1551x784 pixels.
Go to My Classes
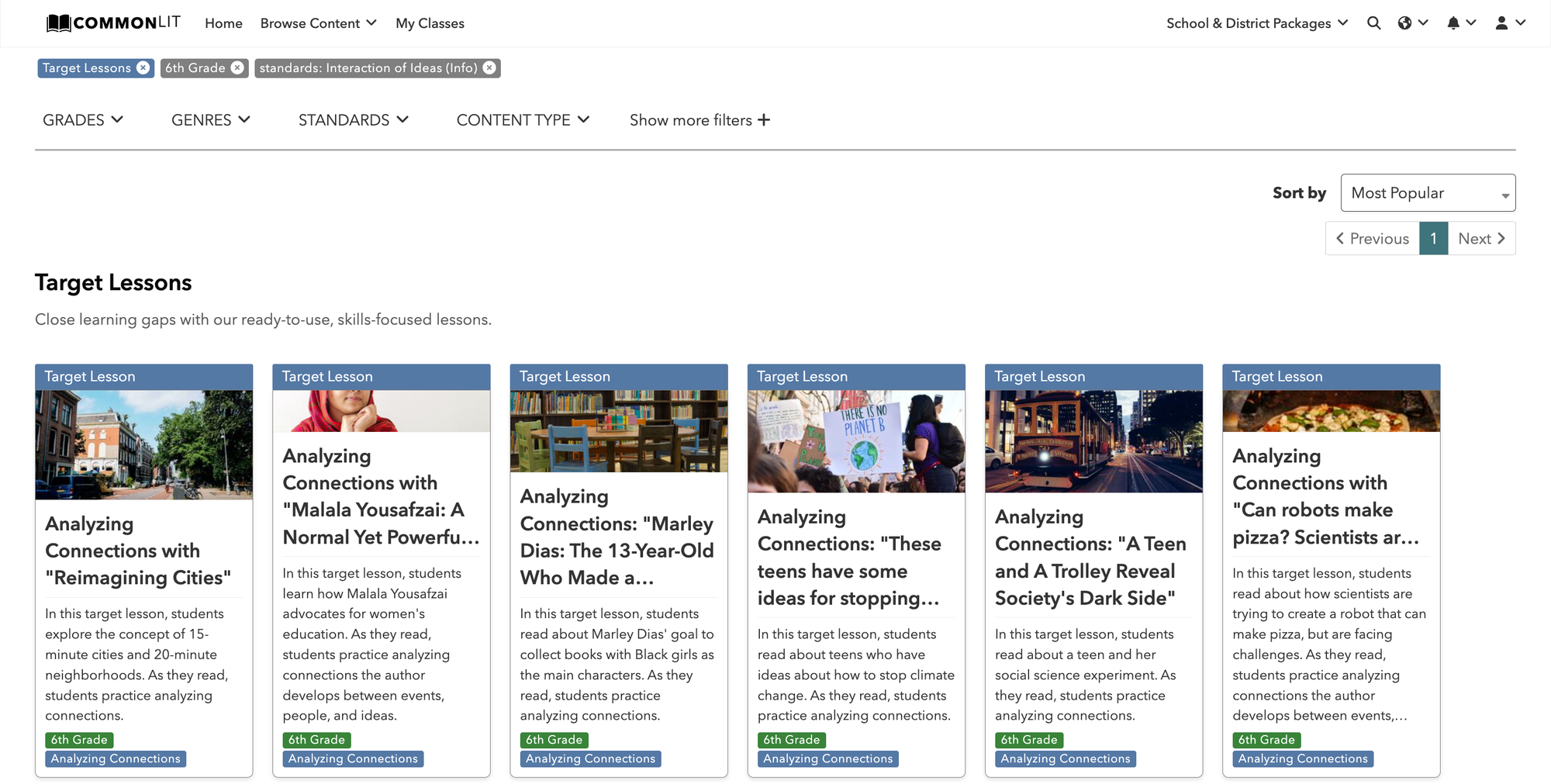tap(430, 23)
